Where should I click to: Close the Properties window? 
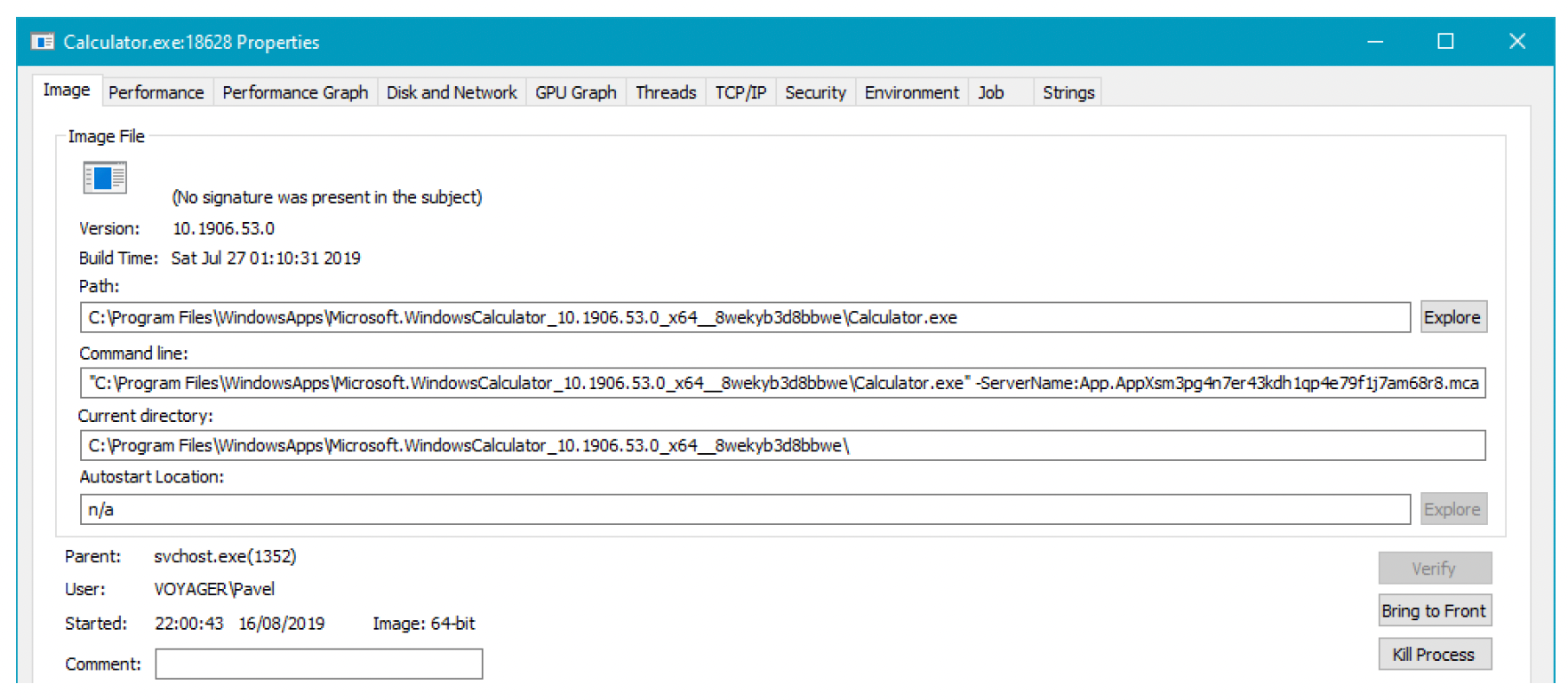tap(1517, 42)
